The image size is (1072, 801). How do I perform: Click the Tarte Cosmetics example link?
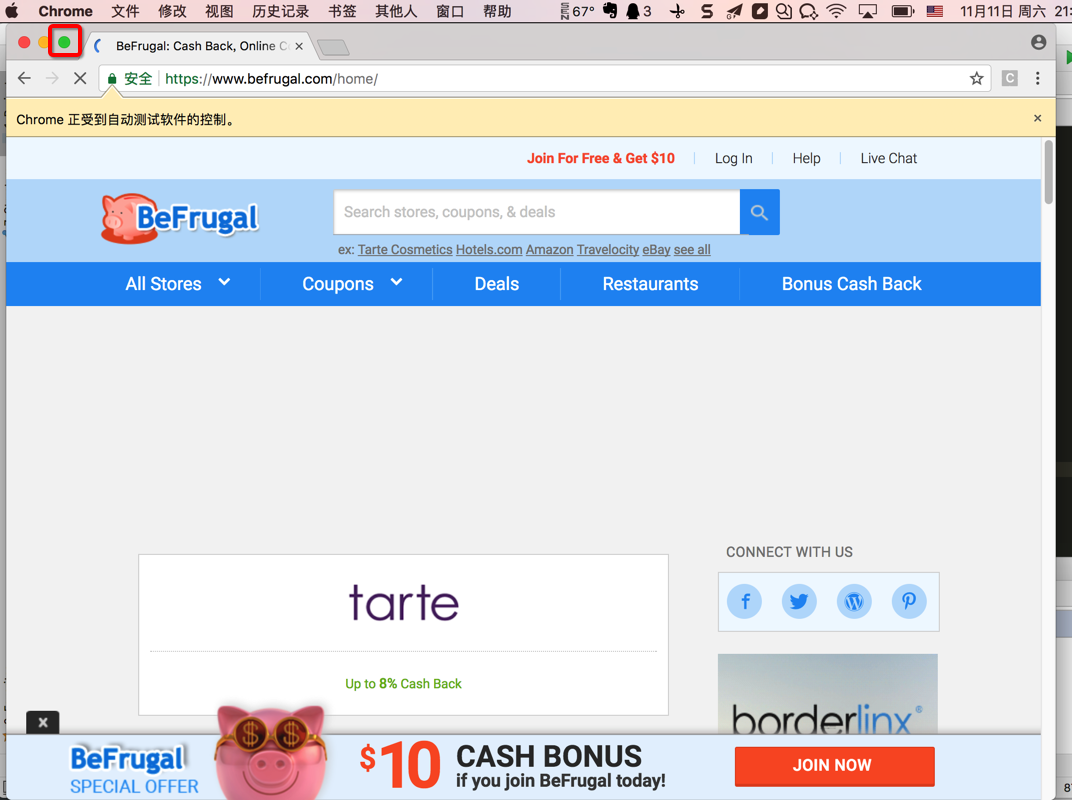click(405, 249)
